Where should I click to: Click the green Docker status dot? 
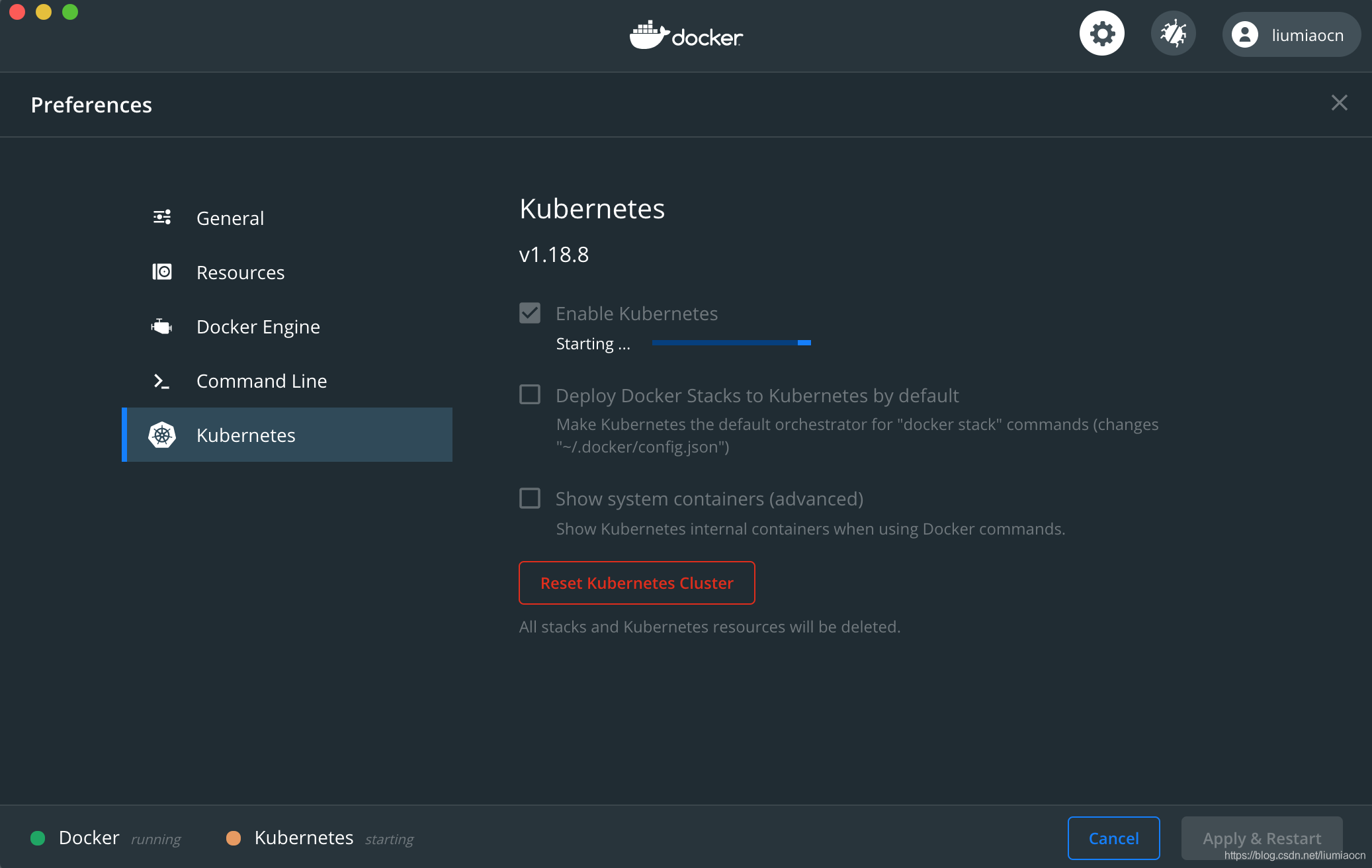coord(38,838)
